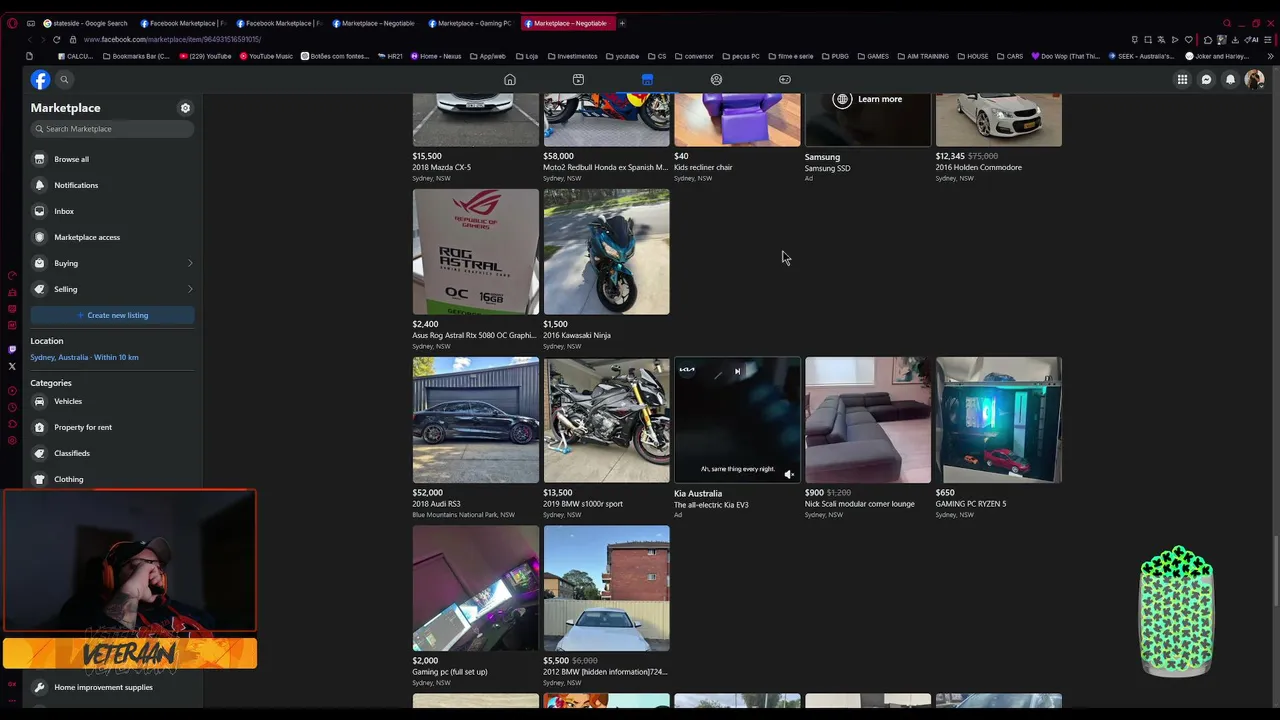Open the Groups icon in top nav
This screenshot has width=1280, height=720.
[716, 80]
